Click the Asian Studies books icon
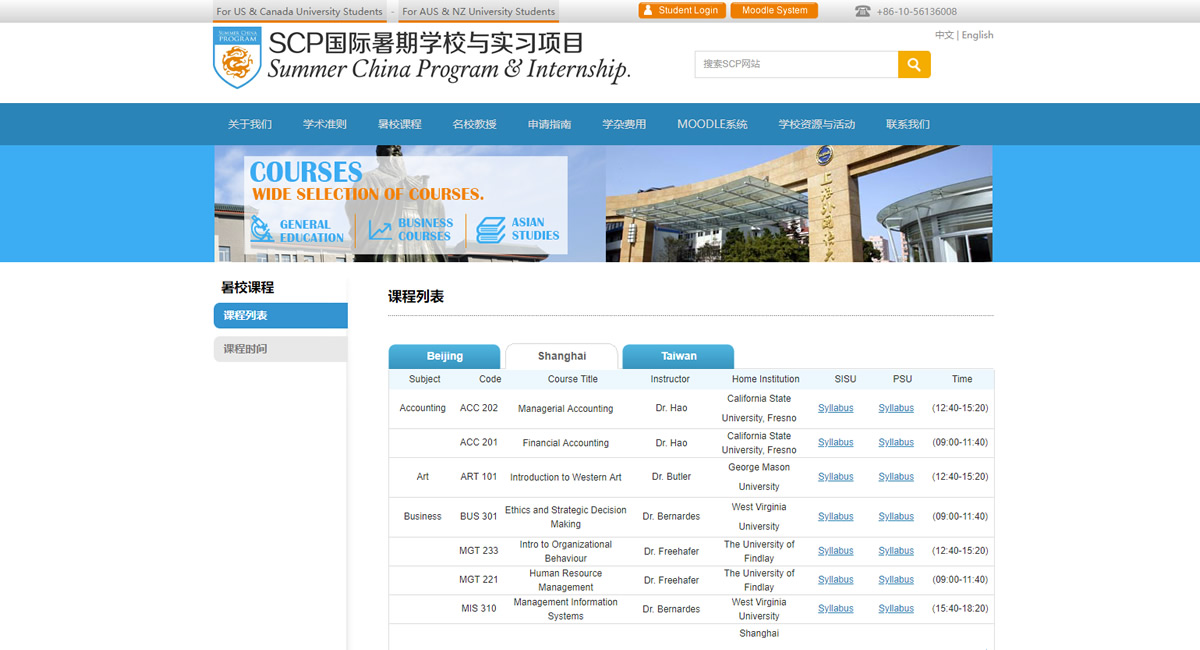This screenshot has width=1200, height=650. [491, 230]
